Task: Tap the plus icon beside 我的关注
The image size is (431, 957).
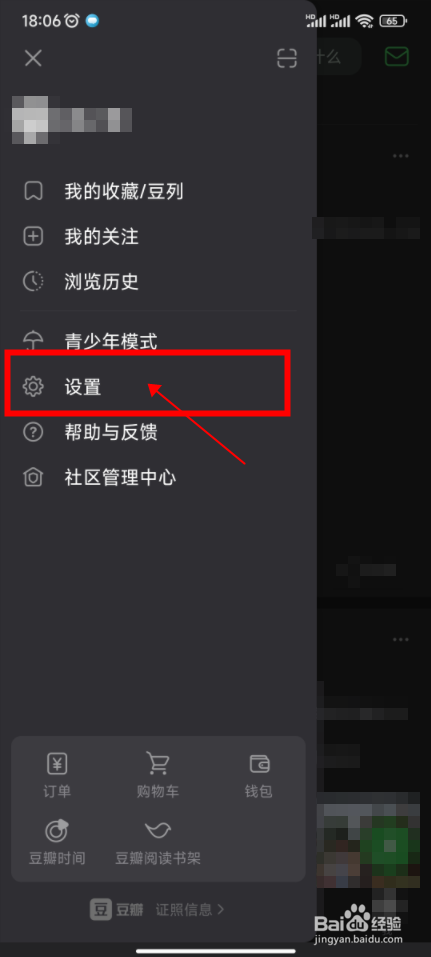Action: (33, 236)
